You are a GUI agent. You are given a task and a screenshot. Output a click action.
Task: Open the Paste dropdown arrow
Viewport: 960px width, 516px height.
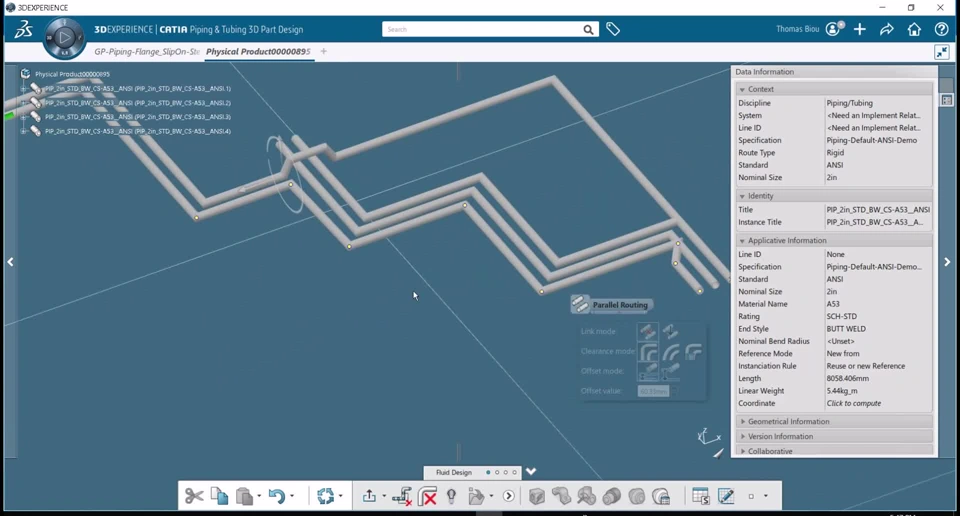(x=259, y=496)
